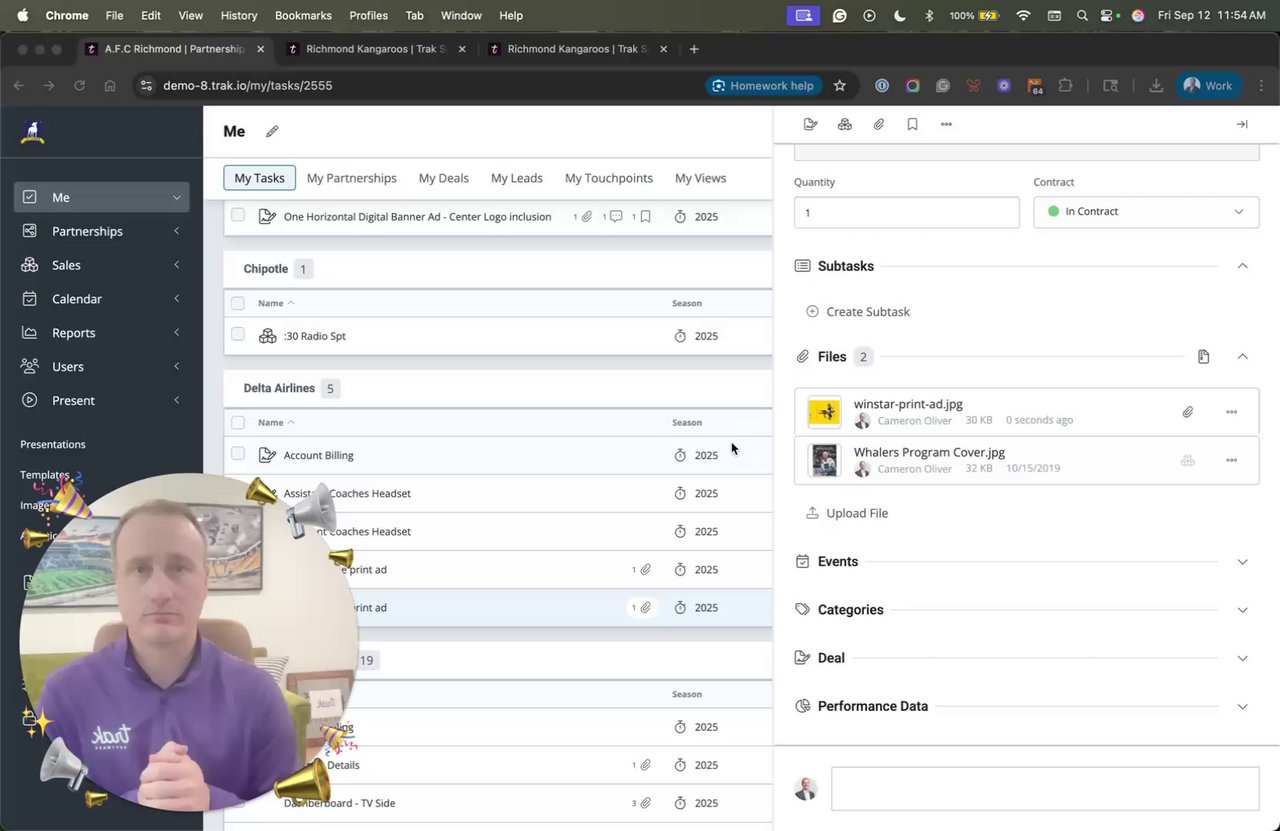
Task: Click the document icon in Files header
Action: 1203,357
